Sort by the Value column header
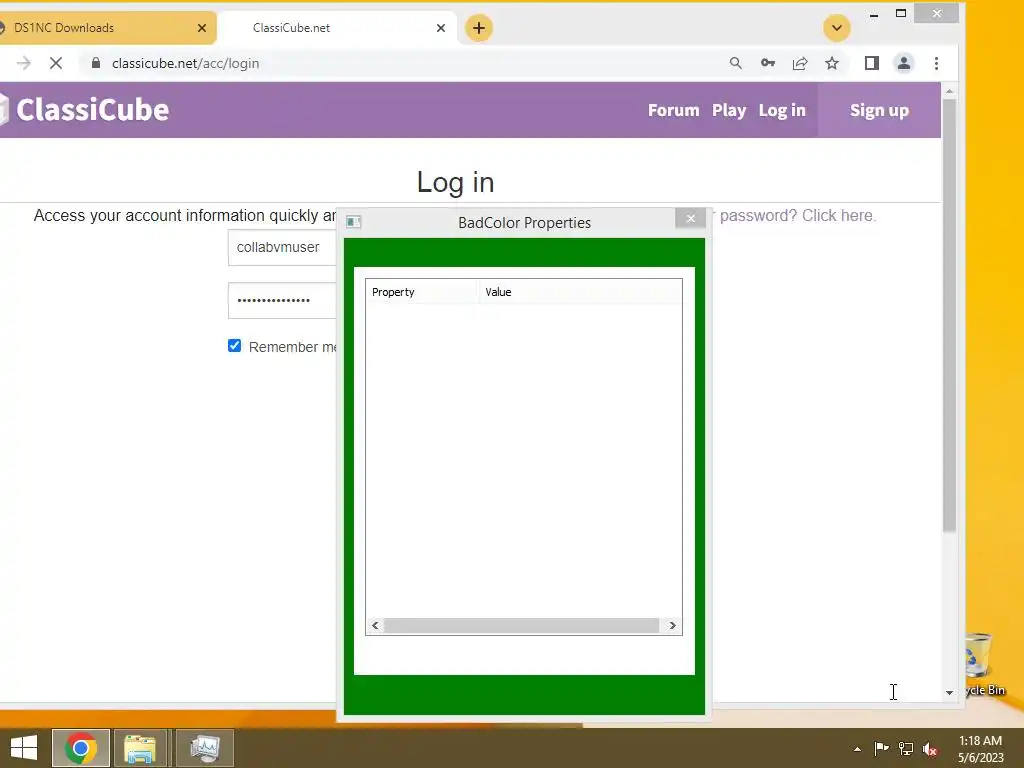 tap(581, 292)
